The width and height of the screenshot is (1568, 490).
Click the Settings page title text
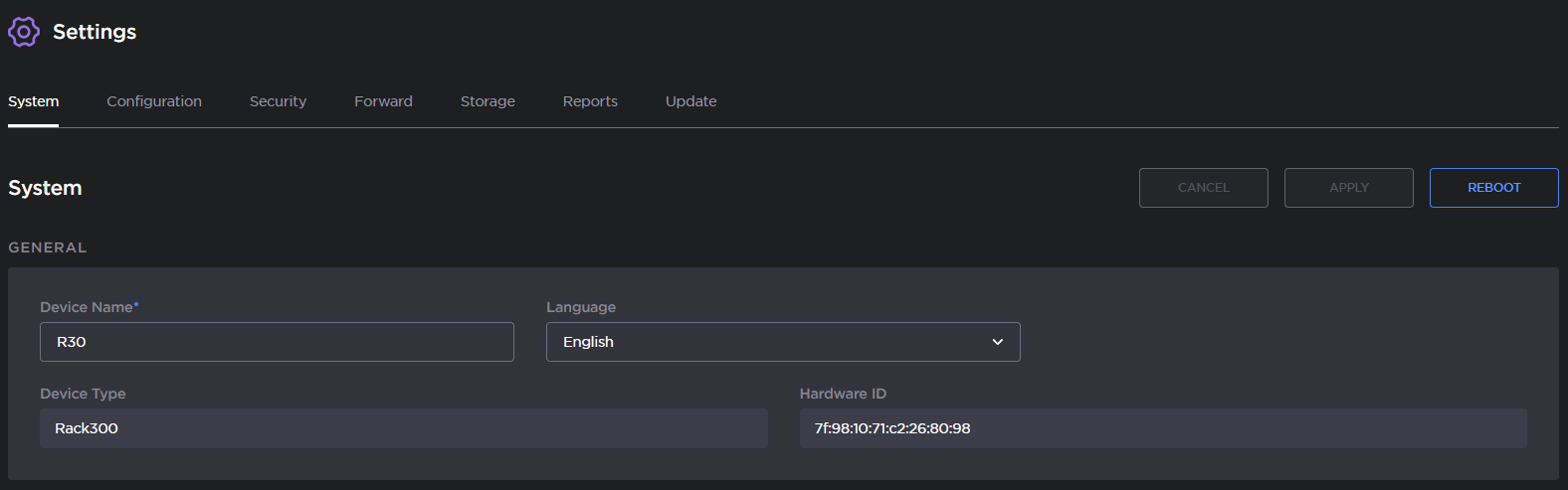[95, 32]
